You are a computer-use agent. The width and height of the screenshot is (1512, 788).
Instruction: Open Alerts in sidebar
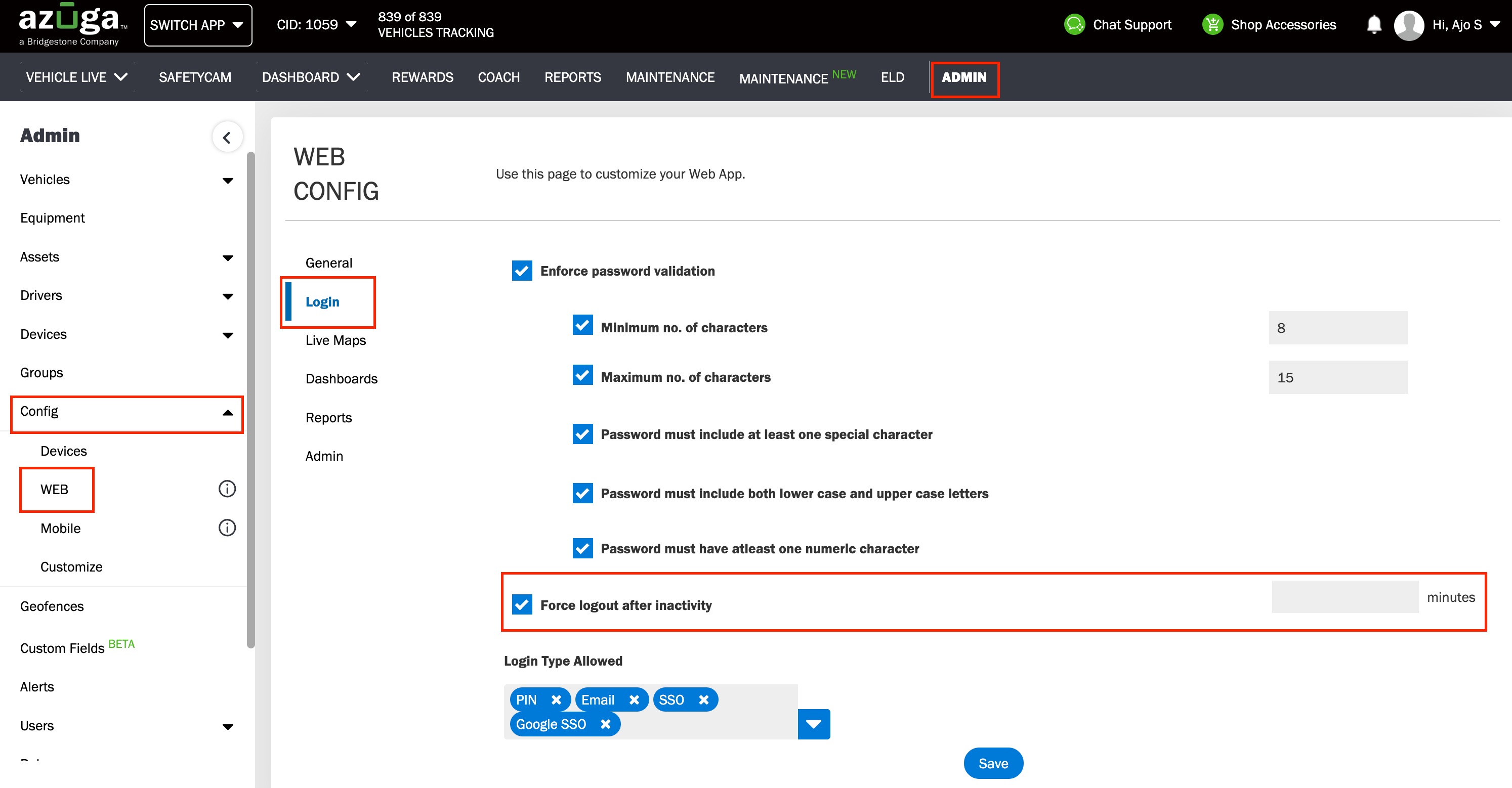36,686
